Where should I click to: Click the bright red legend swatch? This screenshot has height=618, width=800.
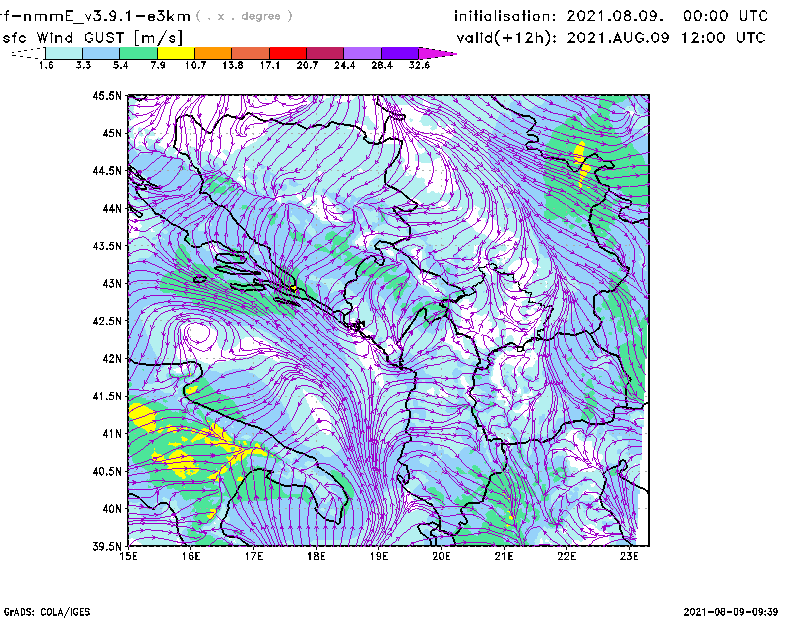coord(287,53)
